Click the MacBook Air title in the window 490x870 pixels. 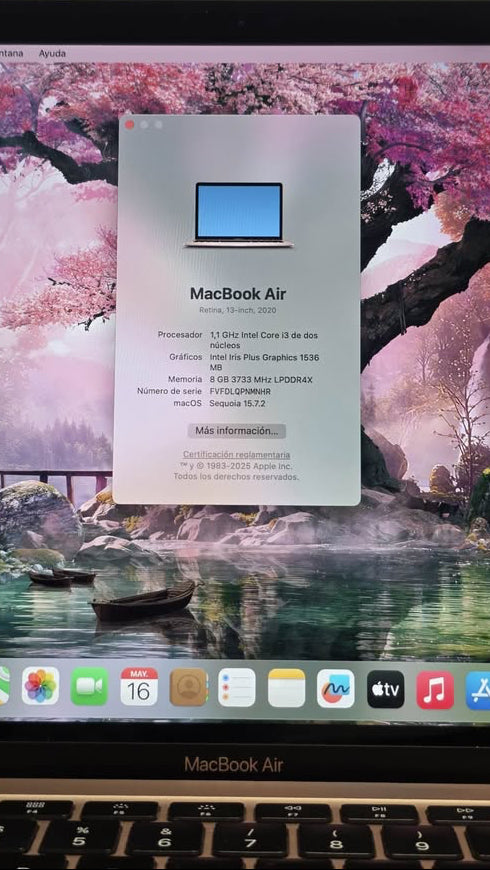(238, 294)
